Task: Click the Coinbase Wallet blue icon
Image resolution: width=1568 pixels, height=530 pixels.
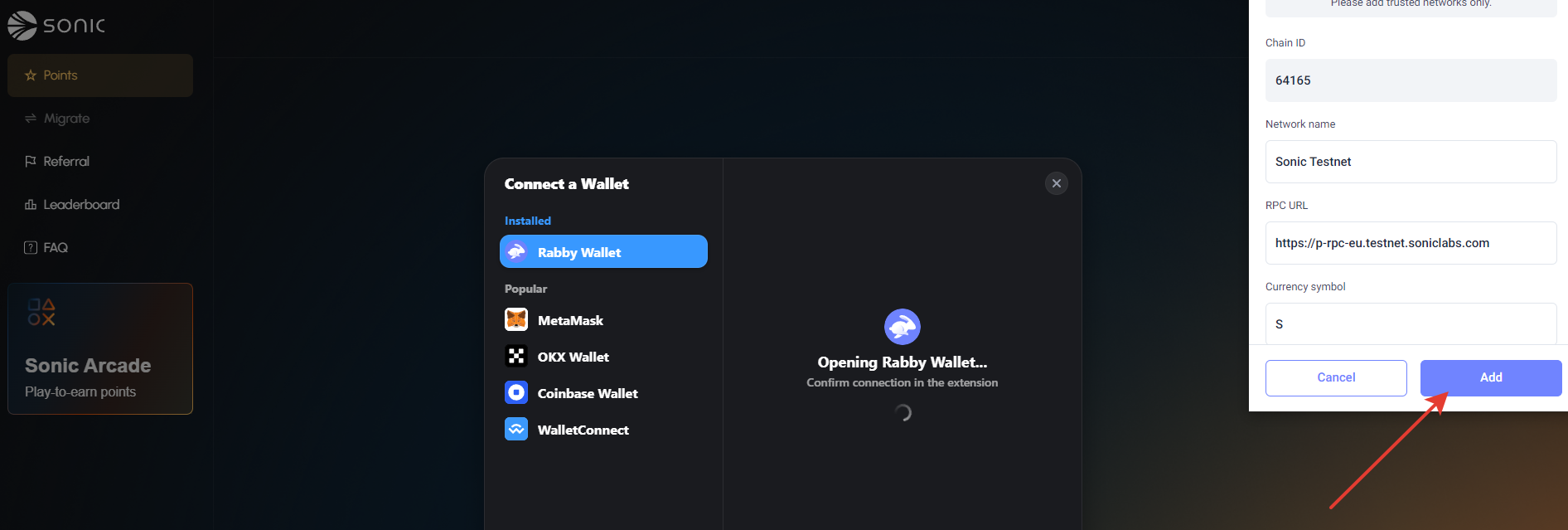Action: 516,392
